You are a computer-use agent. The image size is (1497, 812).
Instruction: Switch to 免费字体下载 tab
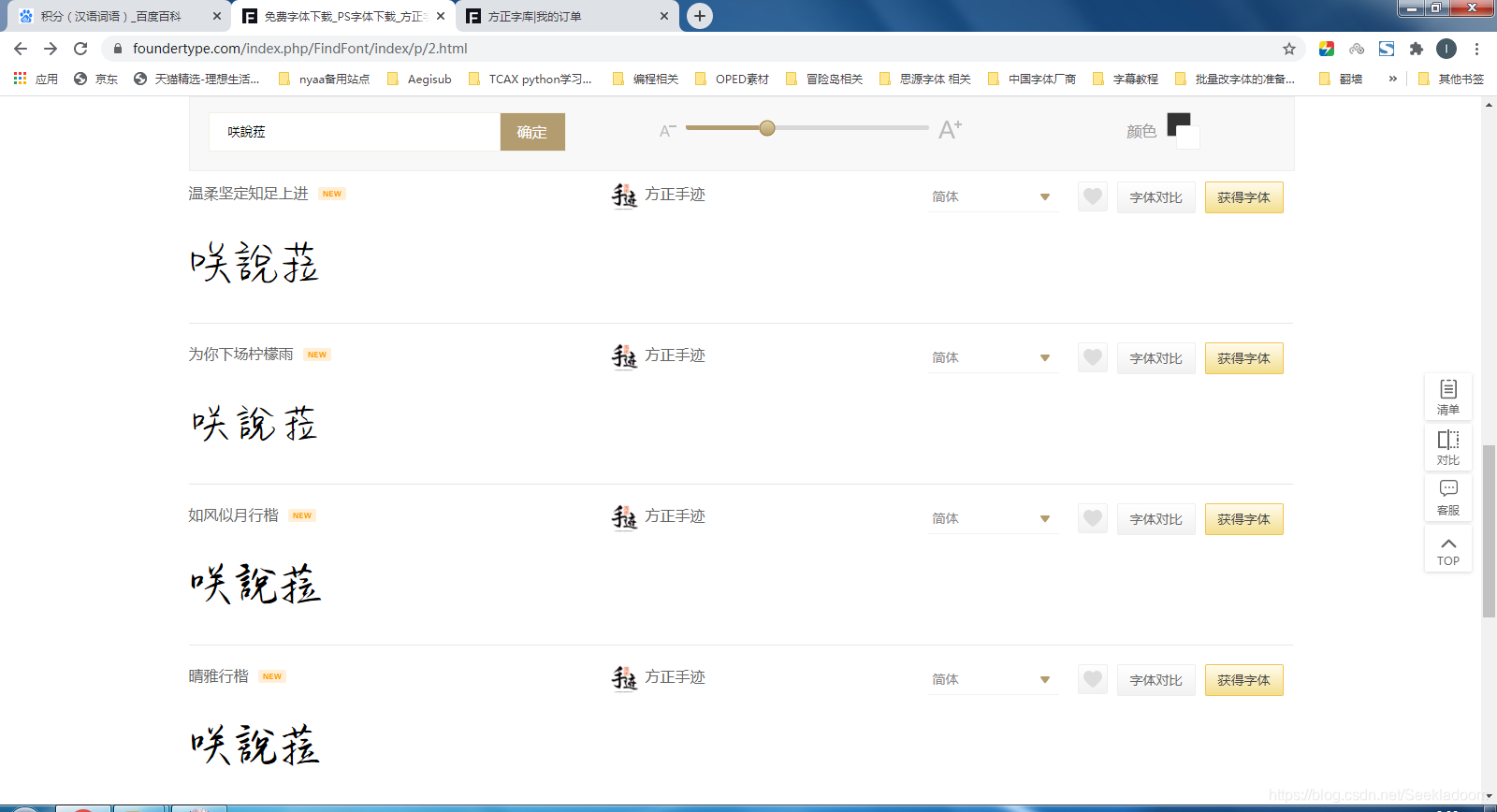342,16
